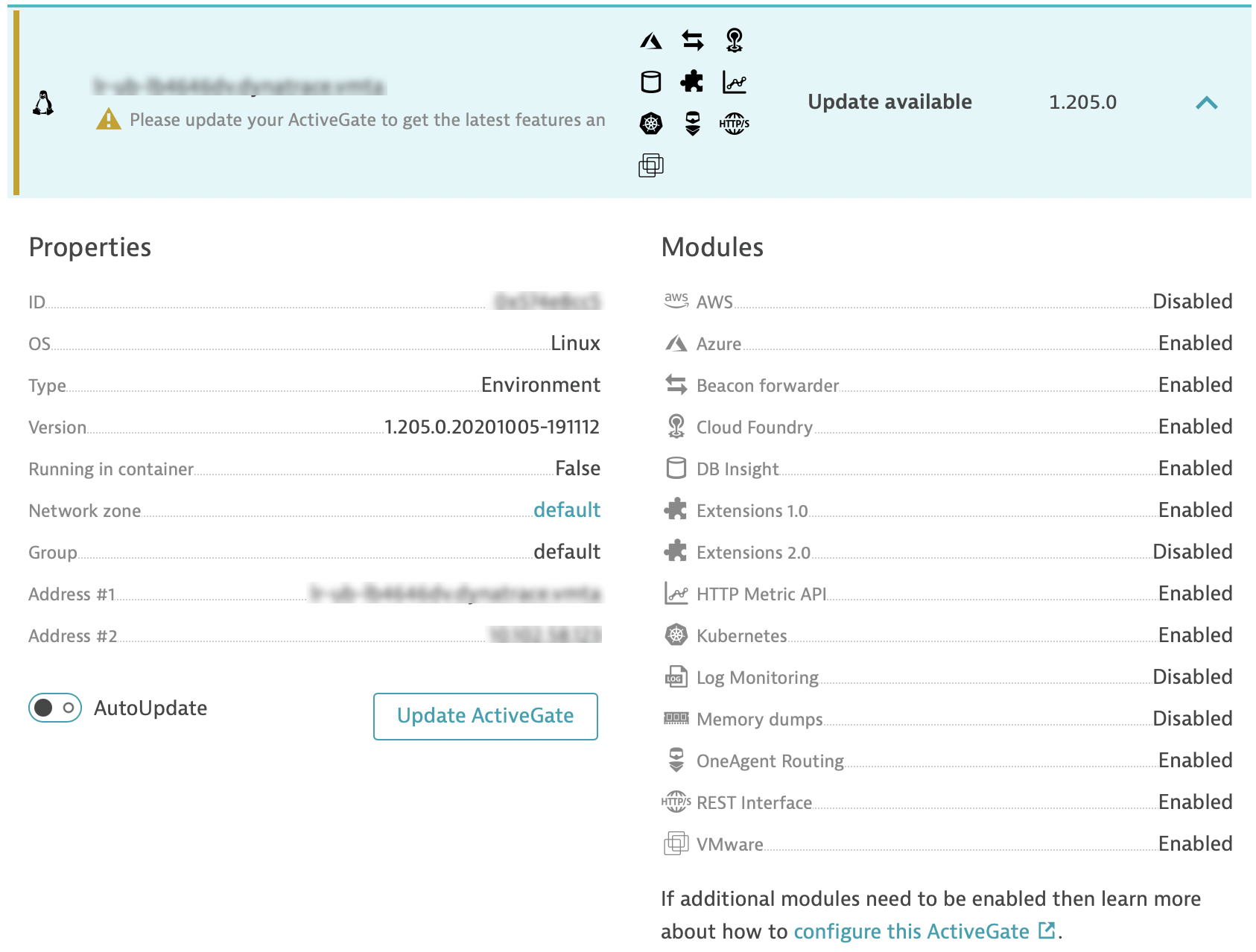Click the VMware icon in the Modules list
Screen dimensions: 1256x952
pyautogui.click(x=676, y=843)
